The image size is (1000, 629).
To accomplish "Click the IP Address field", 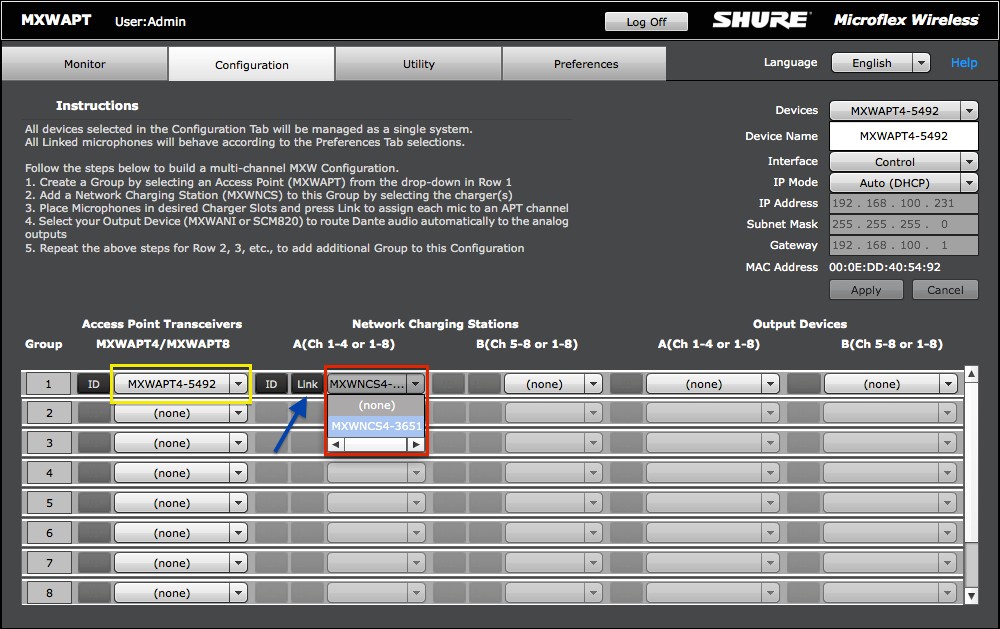I will point(904,203).
